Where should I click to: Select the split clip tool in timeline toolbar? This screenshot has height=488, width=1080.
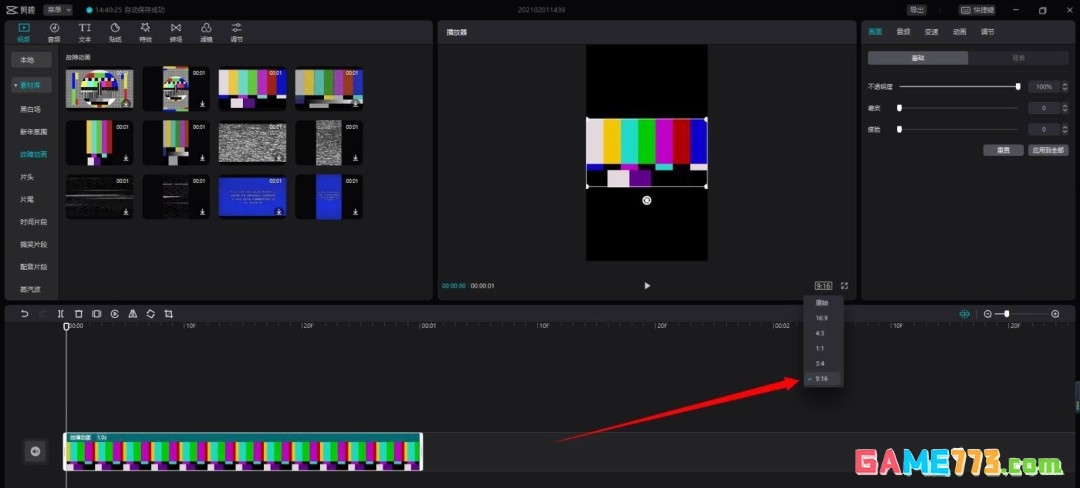60,314
